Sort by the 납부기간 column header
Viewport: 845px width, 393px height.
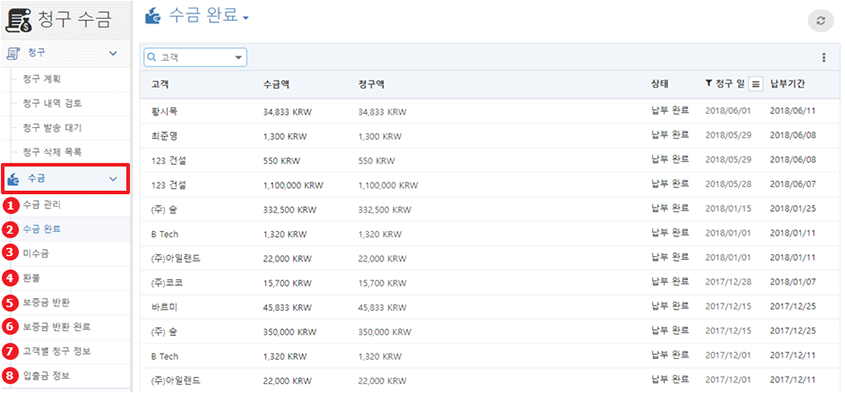pos(787,84)
